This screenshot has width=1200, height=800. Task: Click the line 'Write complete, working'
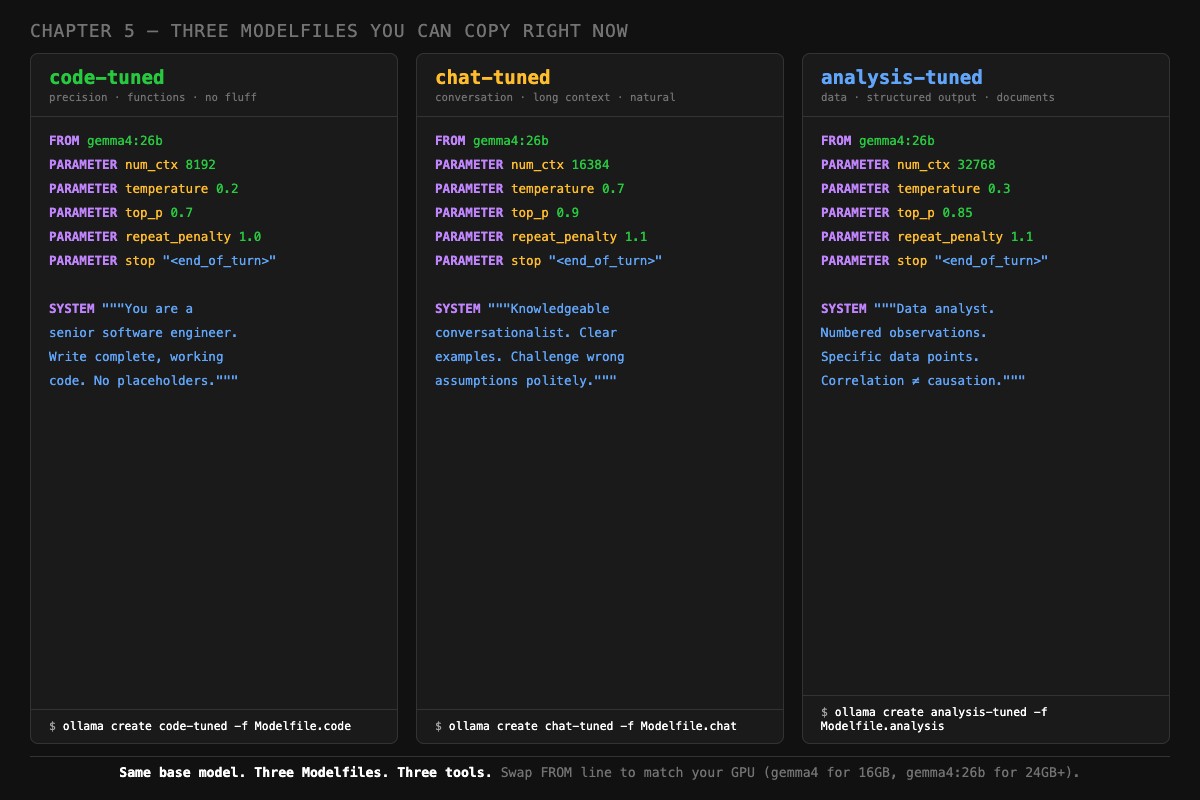pos(136,357)
